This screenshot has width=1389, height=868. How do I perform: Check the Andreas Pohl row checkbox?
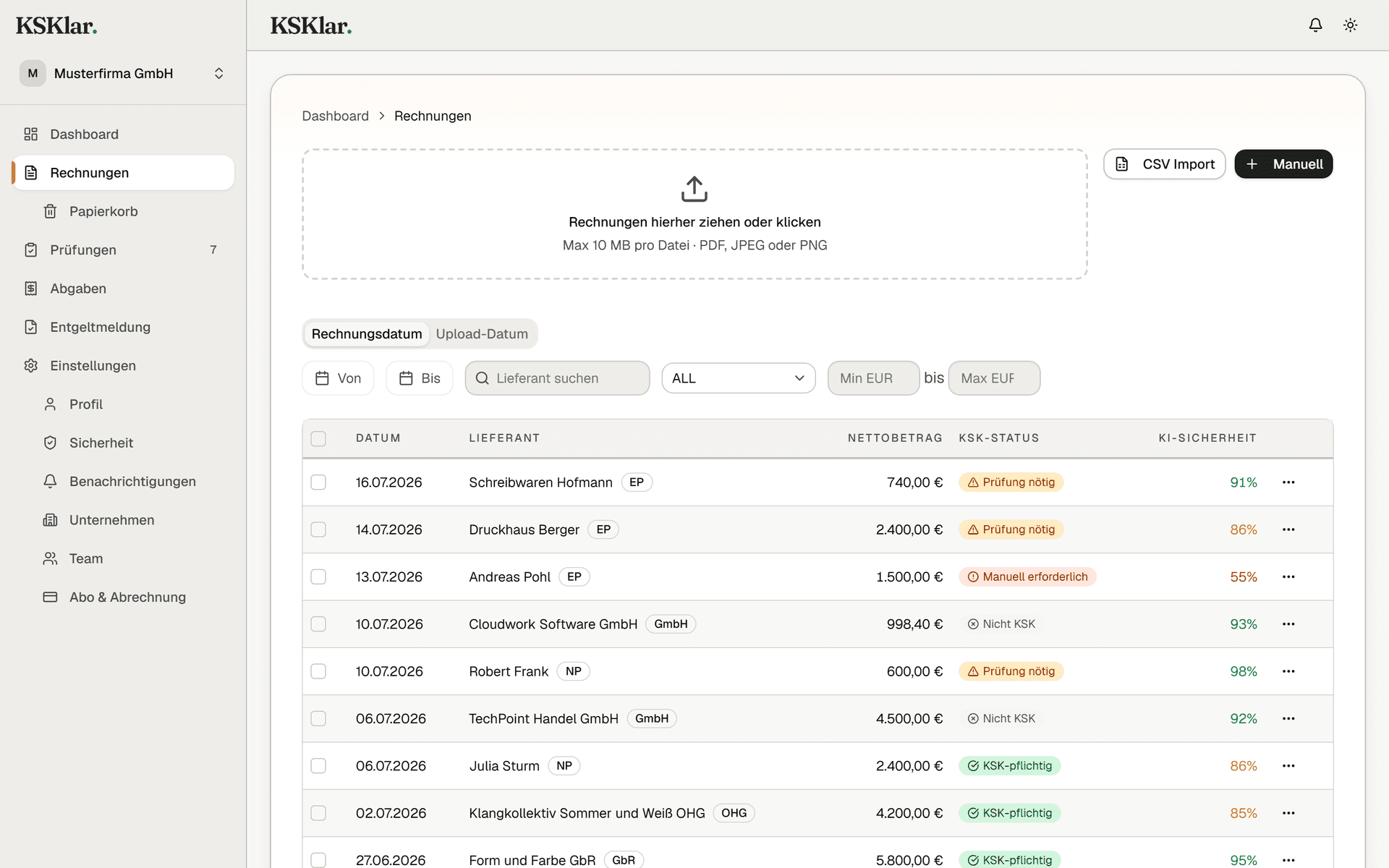(318, 576)
